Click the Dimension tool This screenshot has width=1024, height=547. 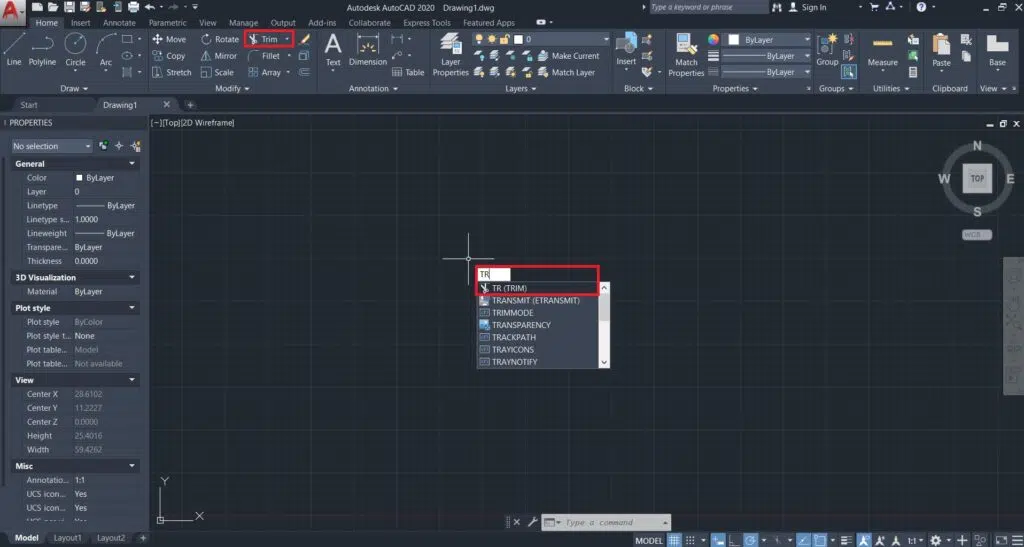(368, 48)
